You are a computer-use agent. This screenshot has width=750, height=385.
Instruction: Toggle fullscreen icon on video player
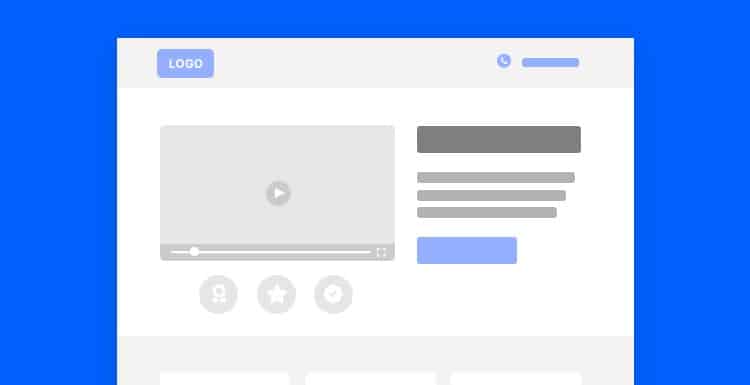(381, 253)
